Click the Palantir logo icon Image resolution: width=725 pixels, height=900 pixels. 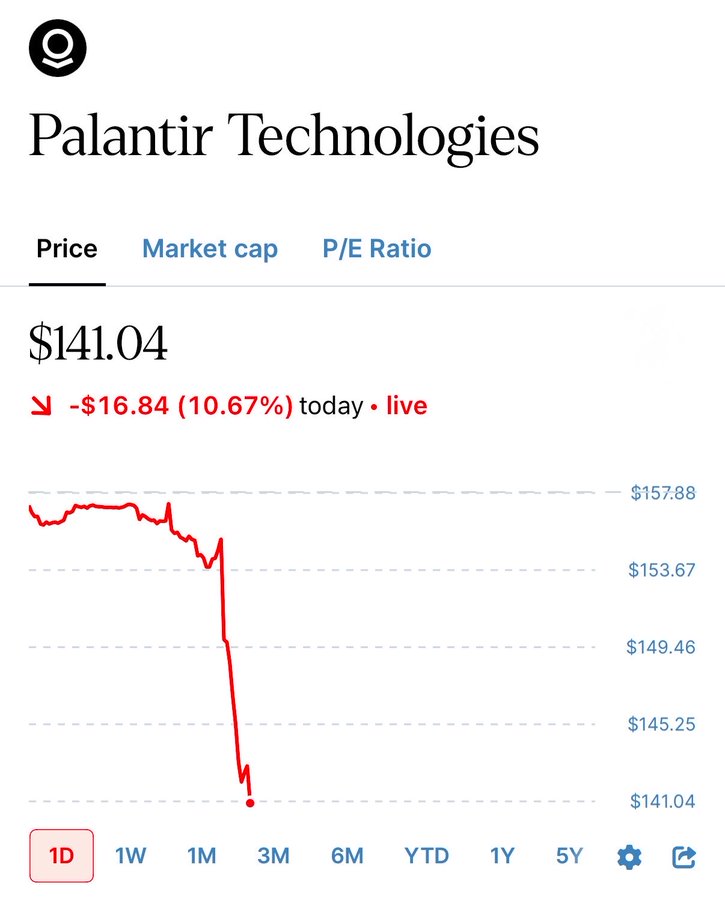(x=57, y=47)
